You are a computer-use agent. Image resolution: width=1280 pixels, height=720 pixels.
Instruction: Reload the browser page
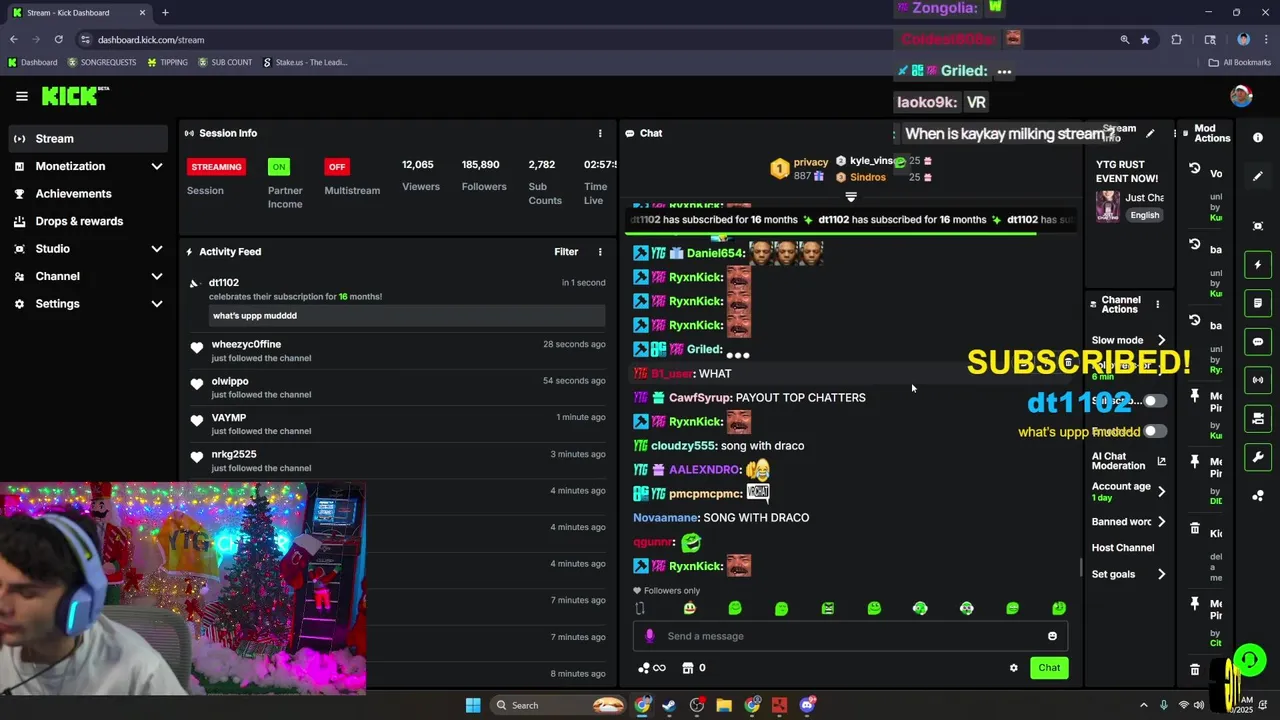(x=58, y=40)
